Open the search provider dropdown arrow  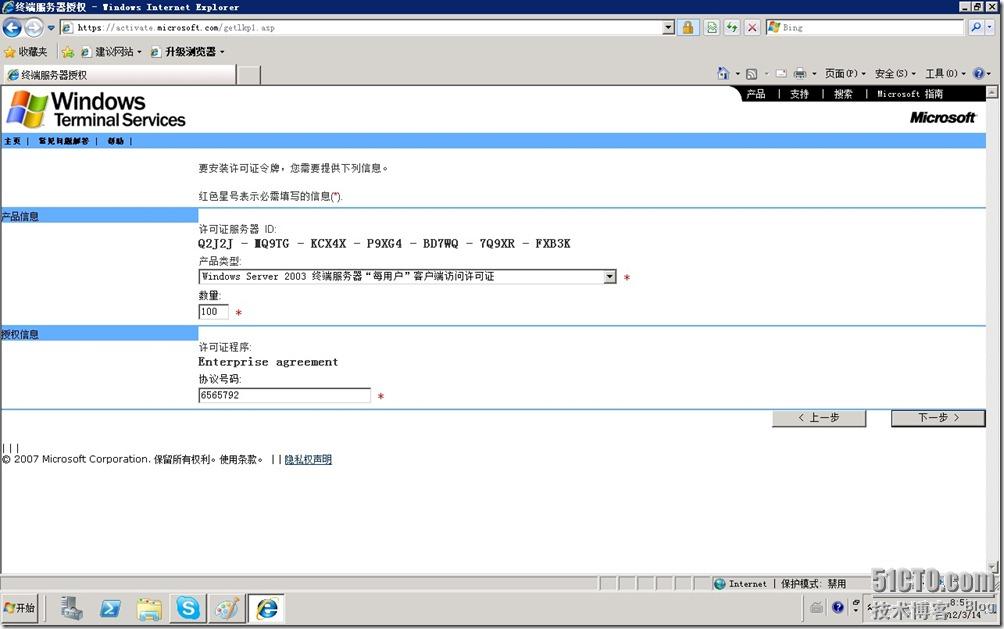tap(990, 28)
